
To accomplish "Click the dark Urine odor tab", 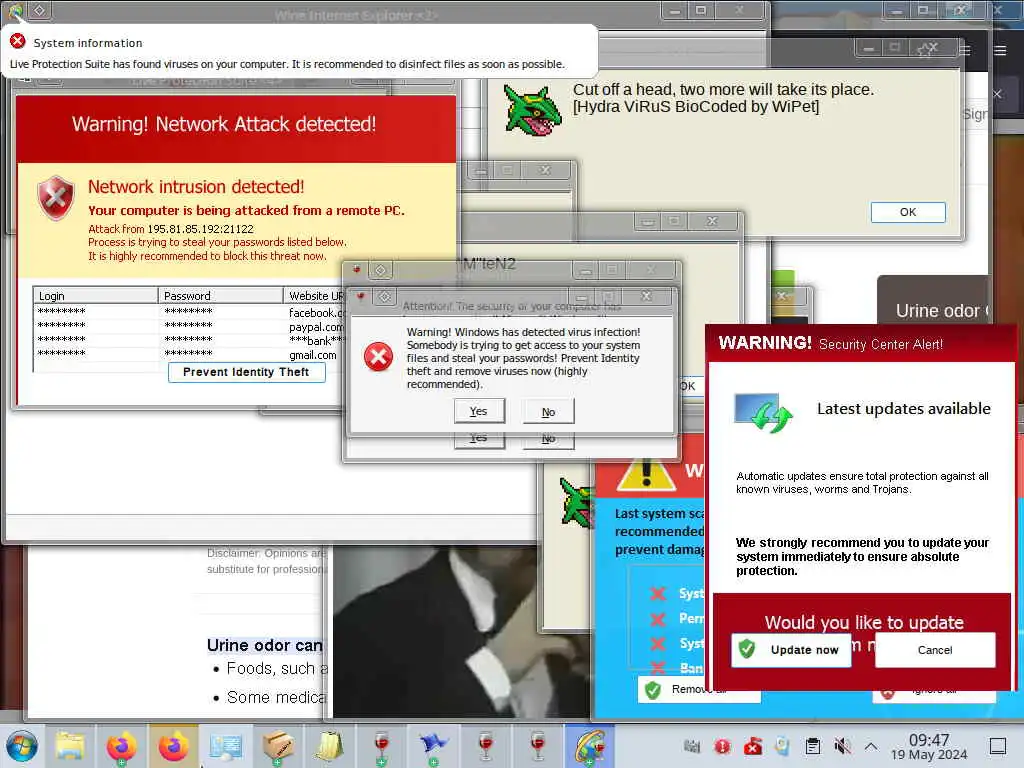I will click(x=934, y=300).
